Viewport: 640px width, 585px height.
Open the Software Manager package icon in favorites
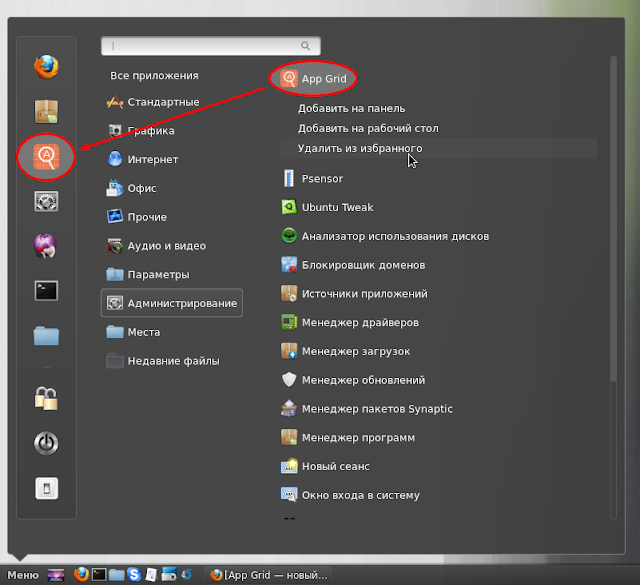46,111
